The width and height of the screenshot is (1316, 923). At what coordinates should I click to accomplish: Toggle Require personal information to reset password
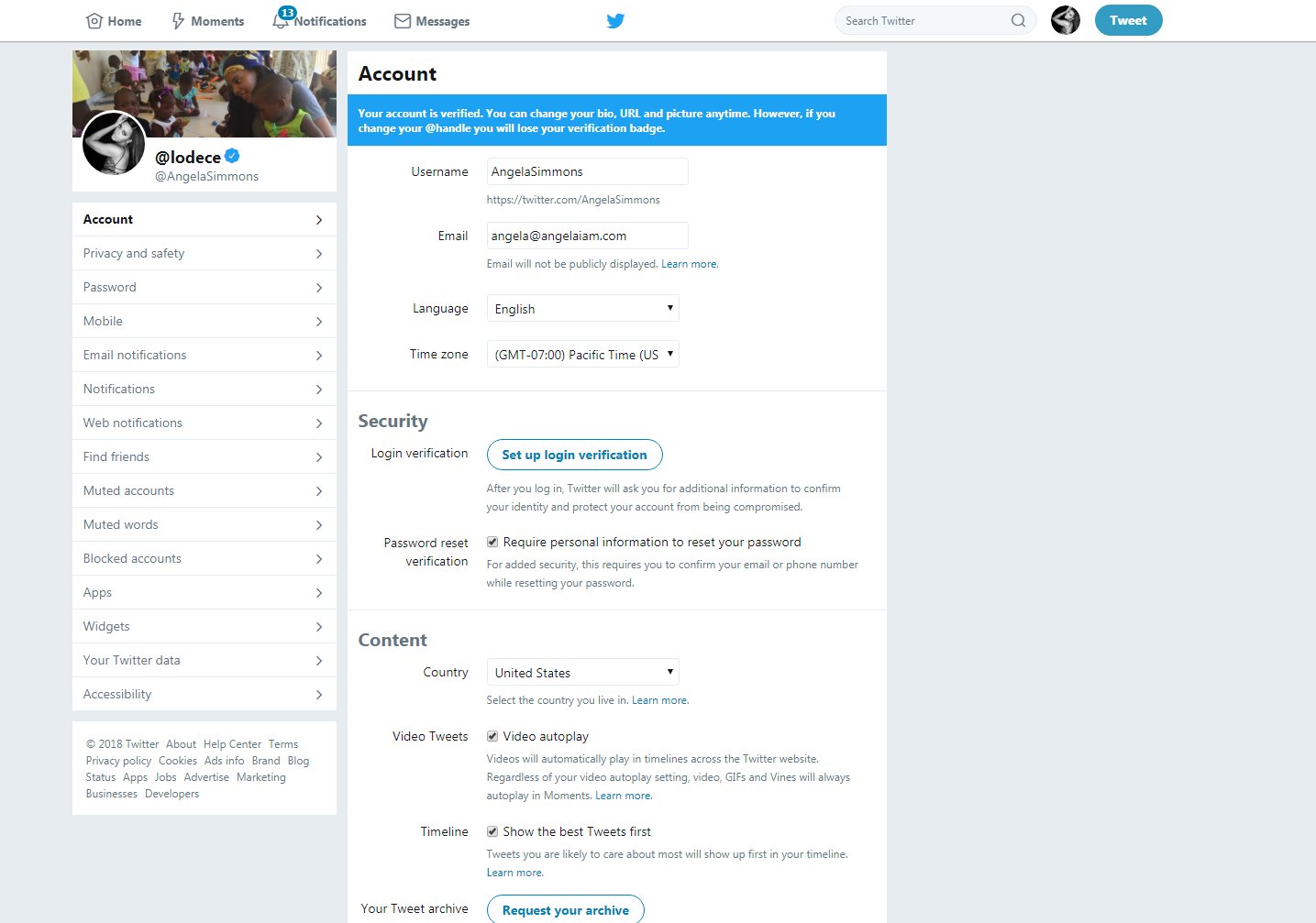(492, 542)
